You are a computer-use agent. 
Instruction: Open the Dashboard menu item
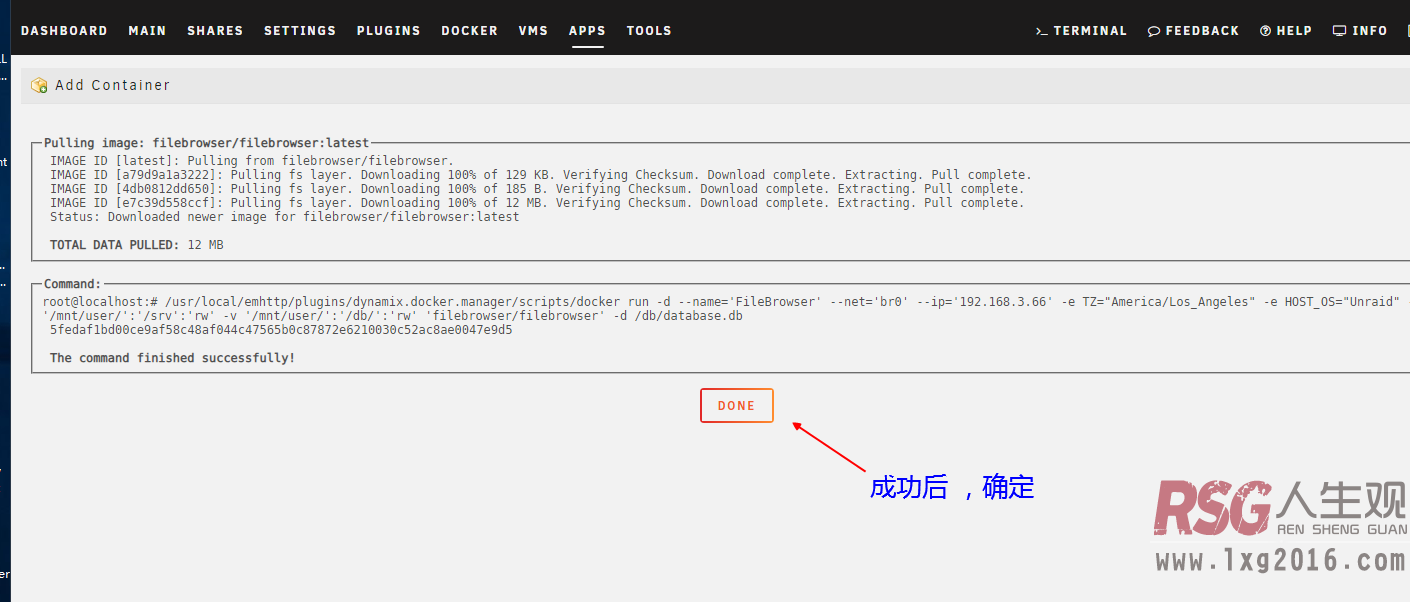64,31
